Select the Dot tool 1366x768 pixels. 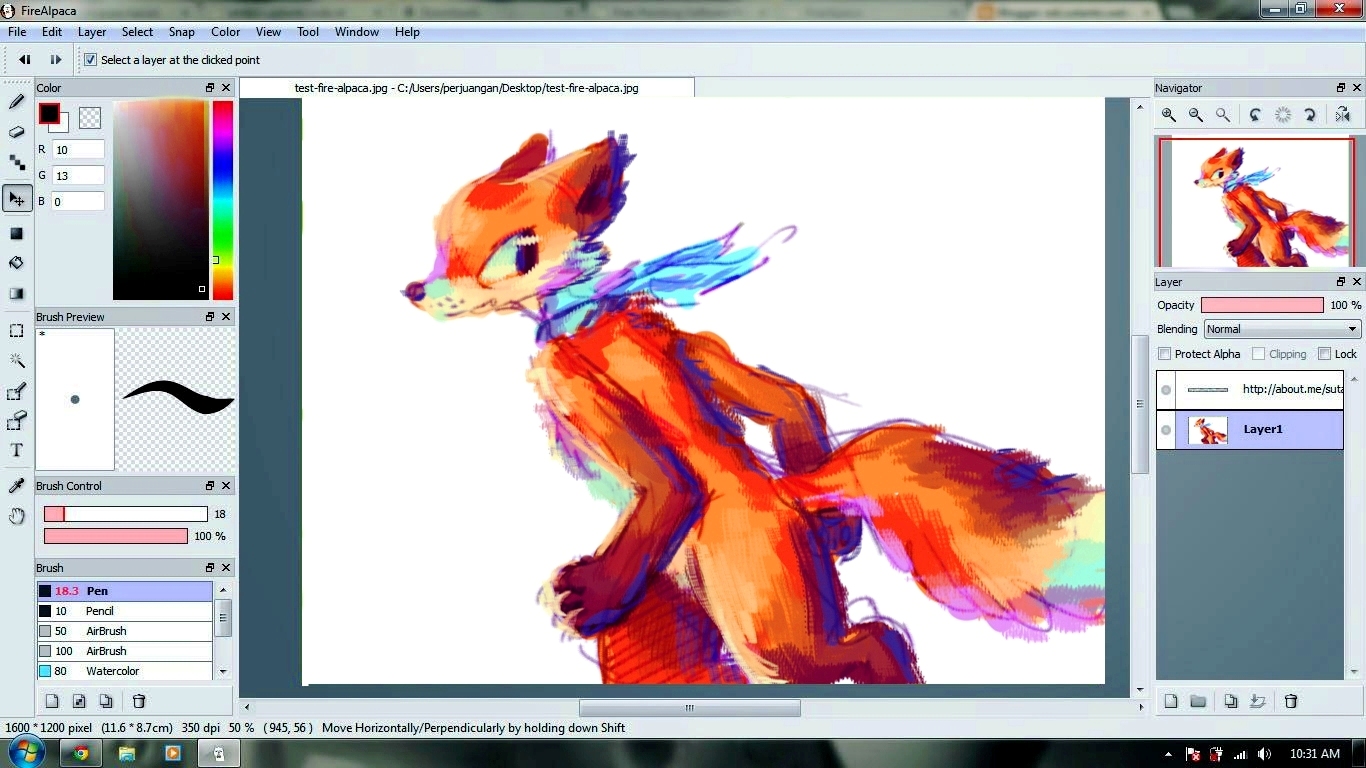[x=17, y=162]
